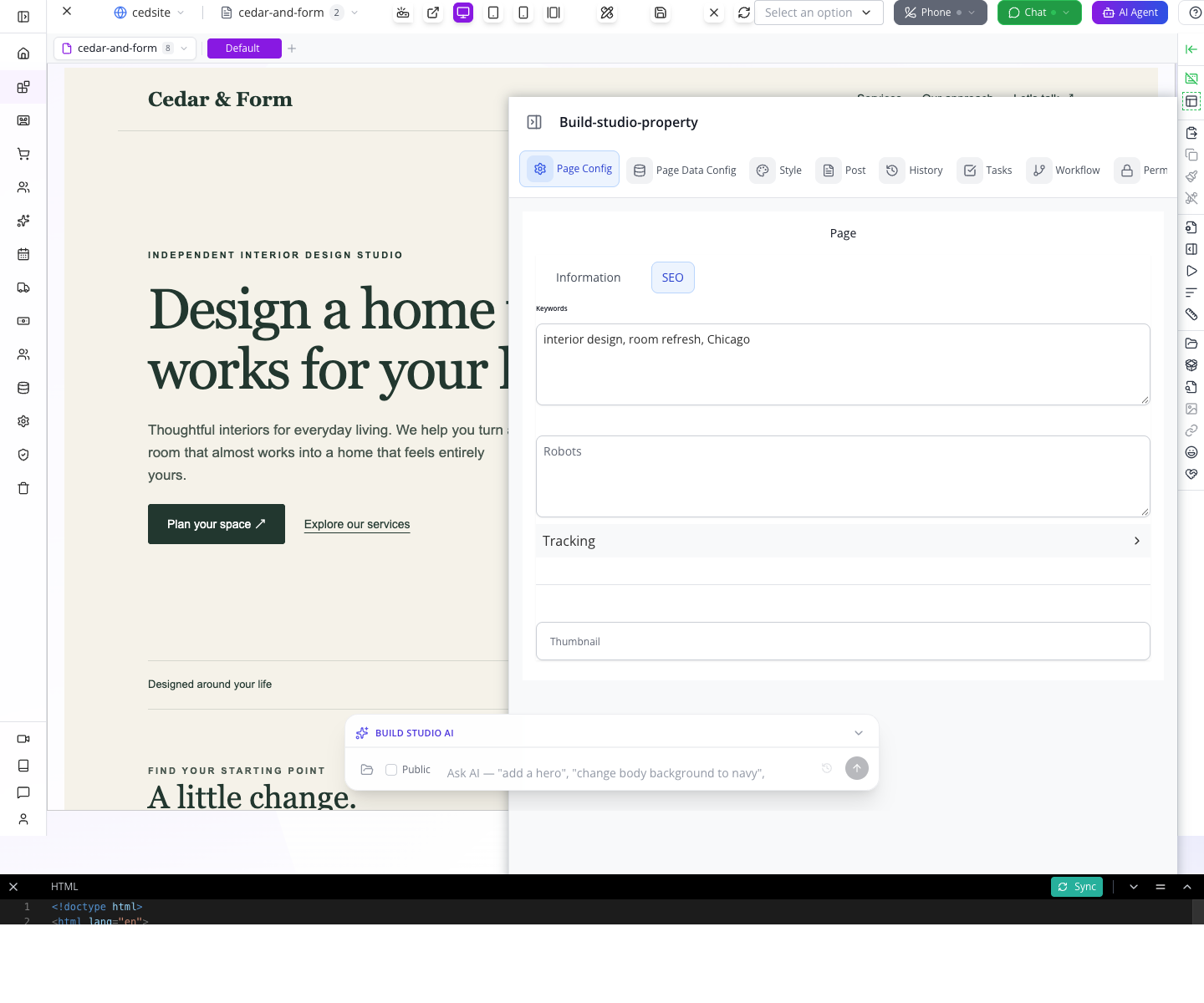Open the 'Select an option' combo box
Image resolution: width=1204 pixels, height=1003 pixels.
tap(819, 13)
